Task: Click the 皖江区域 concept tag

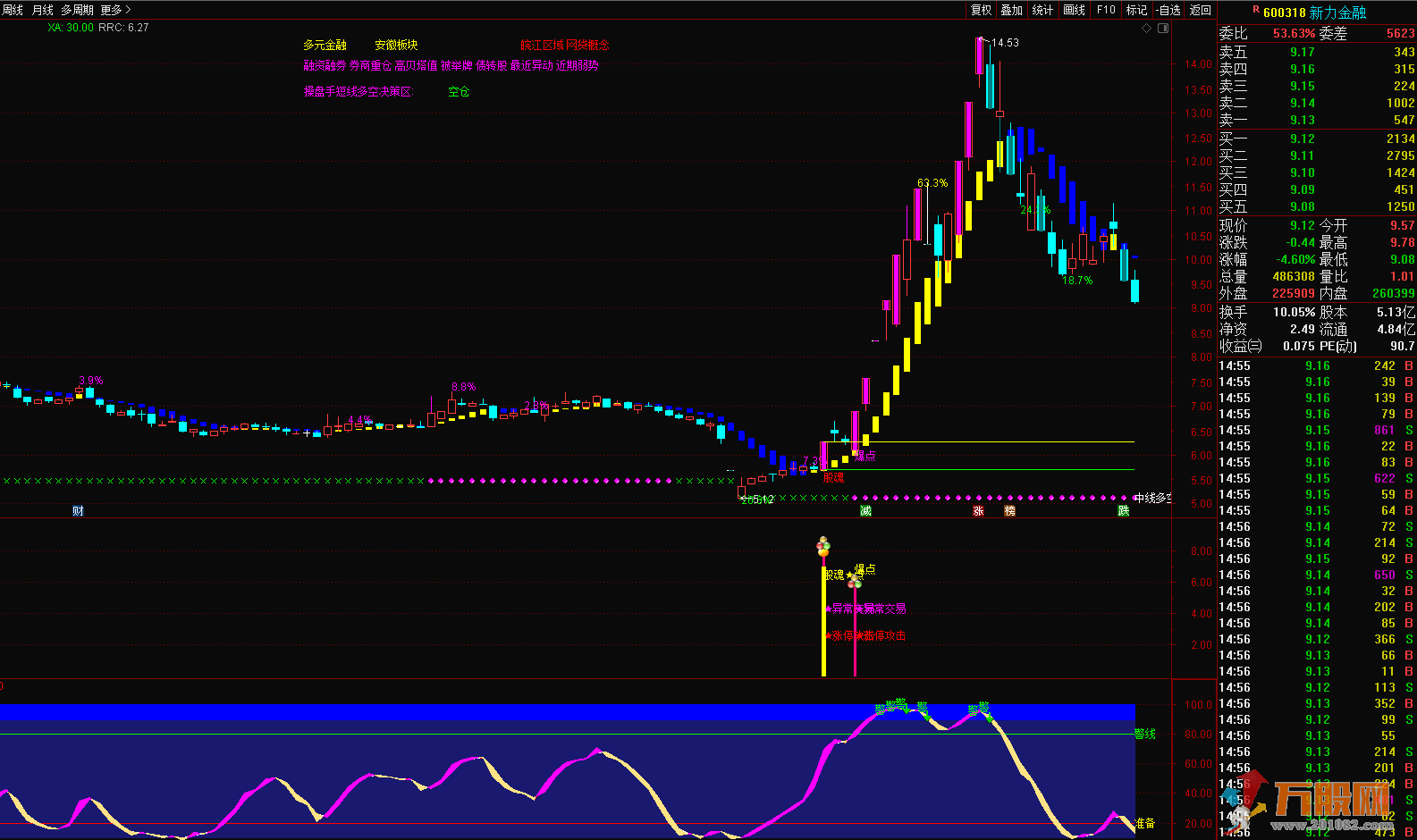Action: (543, 45)
